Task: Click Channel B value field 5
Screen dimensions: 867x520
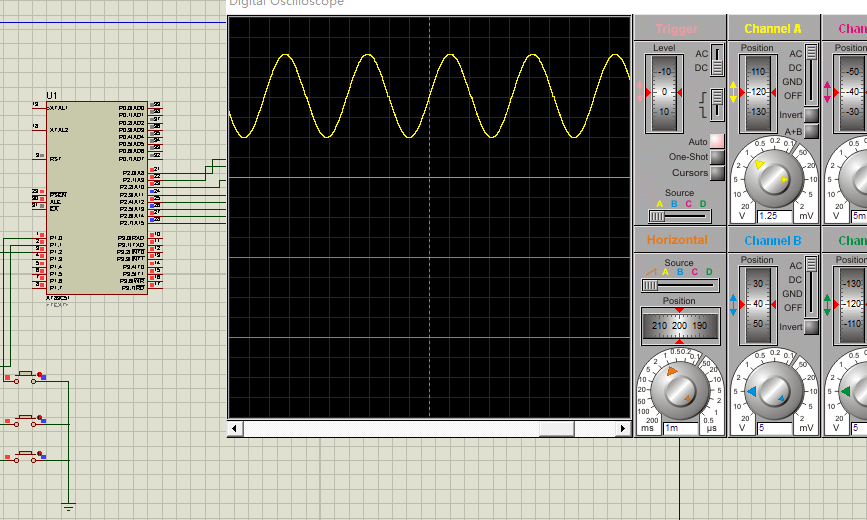Action: click(x=775, y=428)
